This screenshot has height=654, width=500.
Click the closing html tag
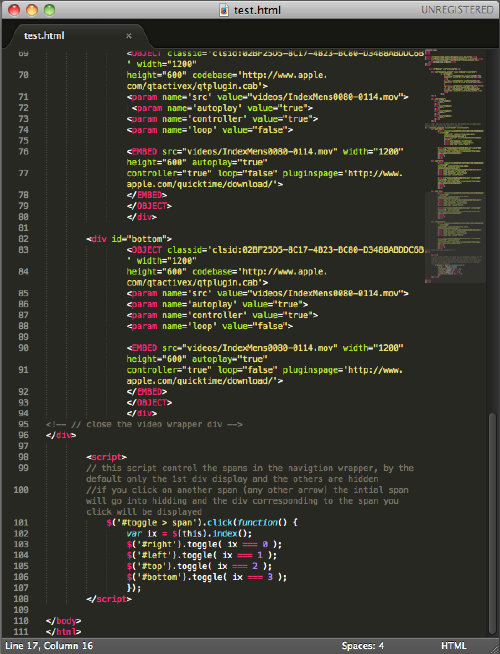[x=63, y=632]
